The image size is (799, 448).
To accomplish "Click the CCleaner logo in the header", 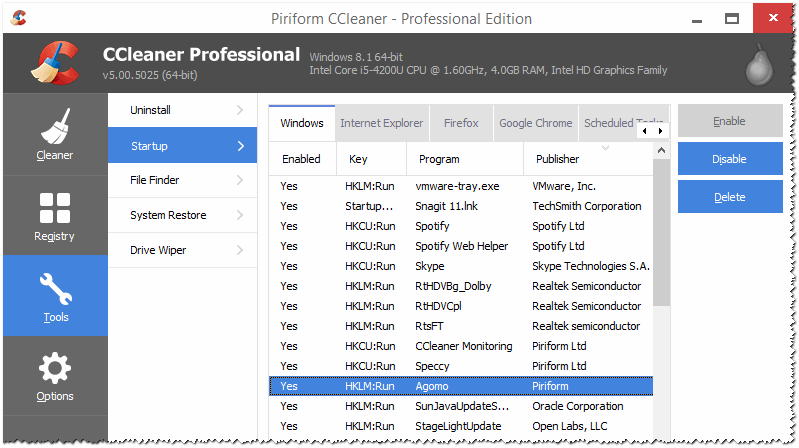I will click(x=50, y=63).
